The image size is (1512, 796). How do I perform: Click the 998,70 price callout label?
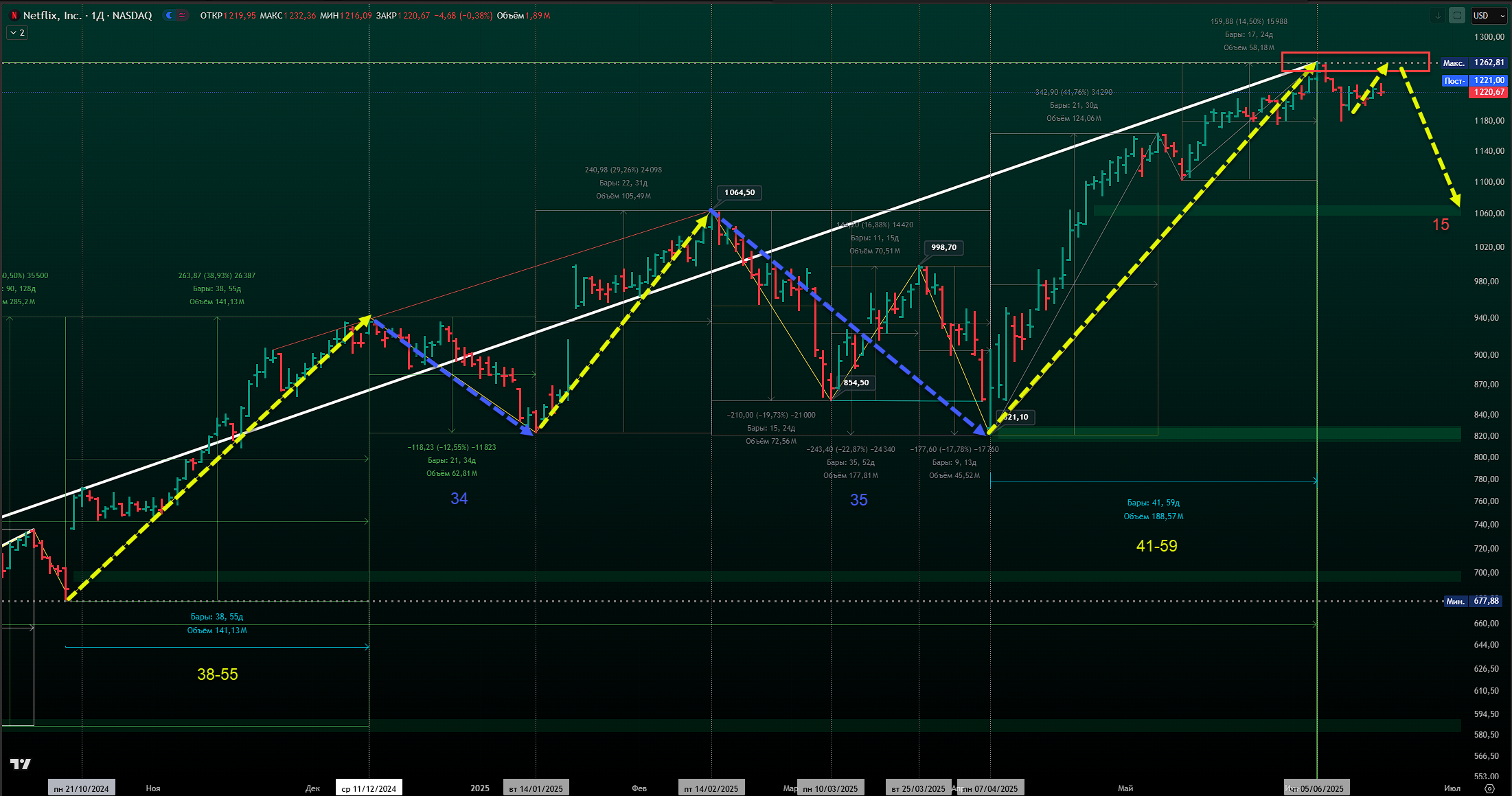pos(943,247)
